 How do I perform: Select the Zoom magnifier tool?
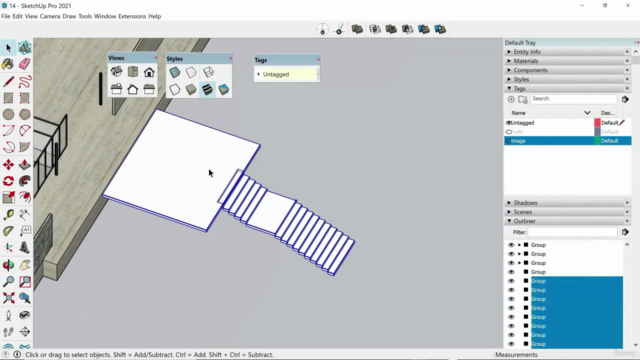[8, 282]
